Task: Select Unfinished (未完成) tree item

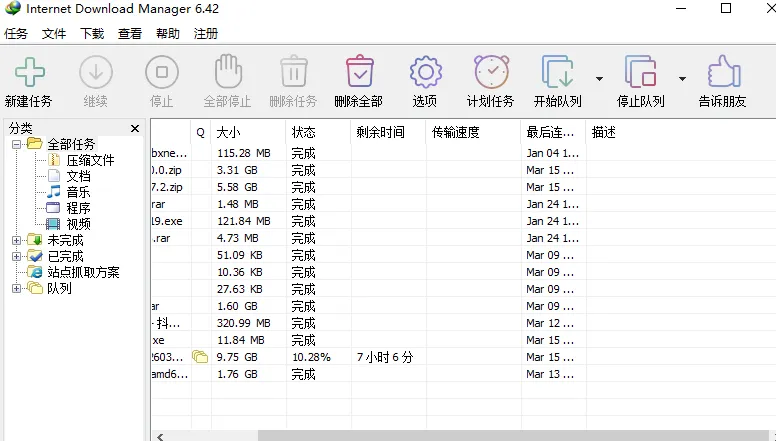Action: 65,240
